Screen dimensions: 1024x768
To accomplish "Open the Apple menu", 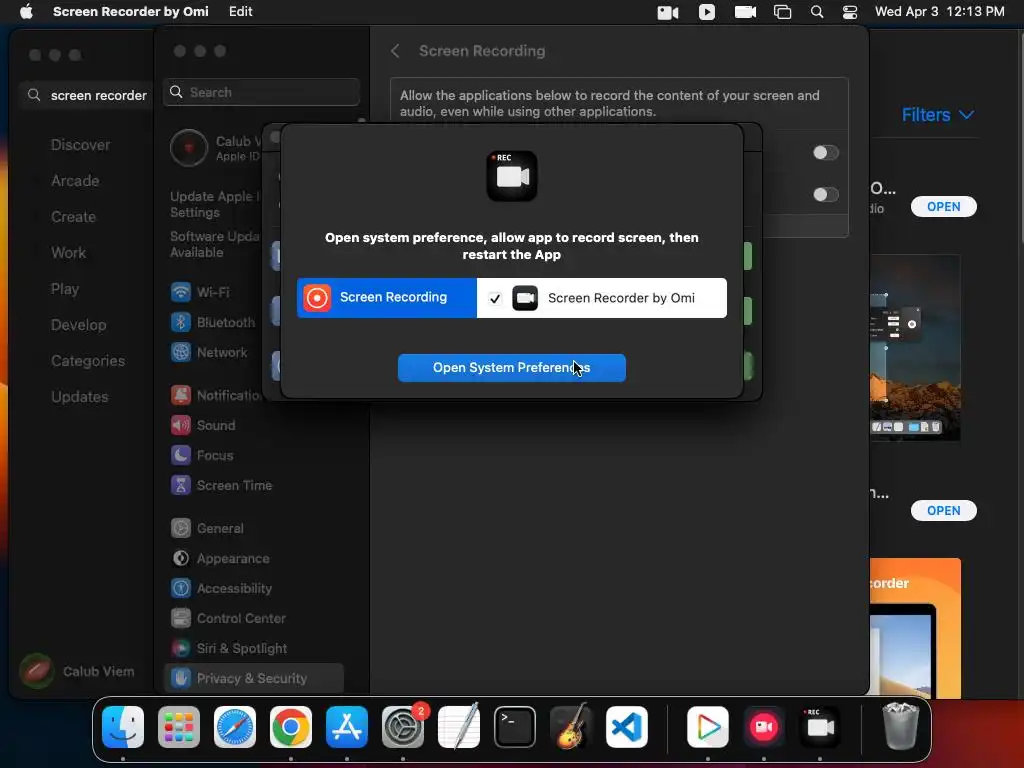I will pyautogui.click(x=26, y=11).
